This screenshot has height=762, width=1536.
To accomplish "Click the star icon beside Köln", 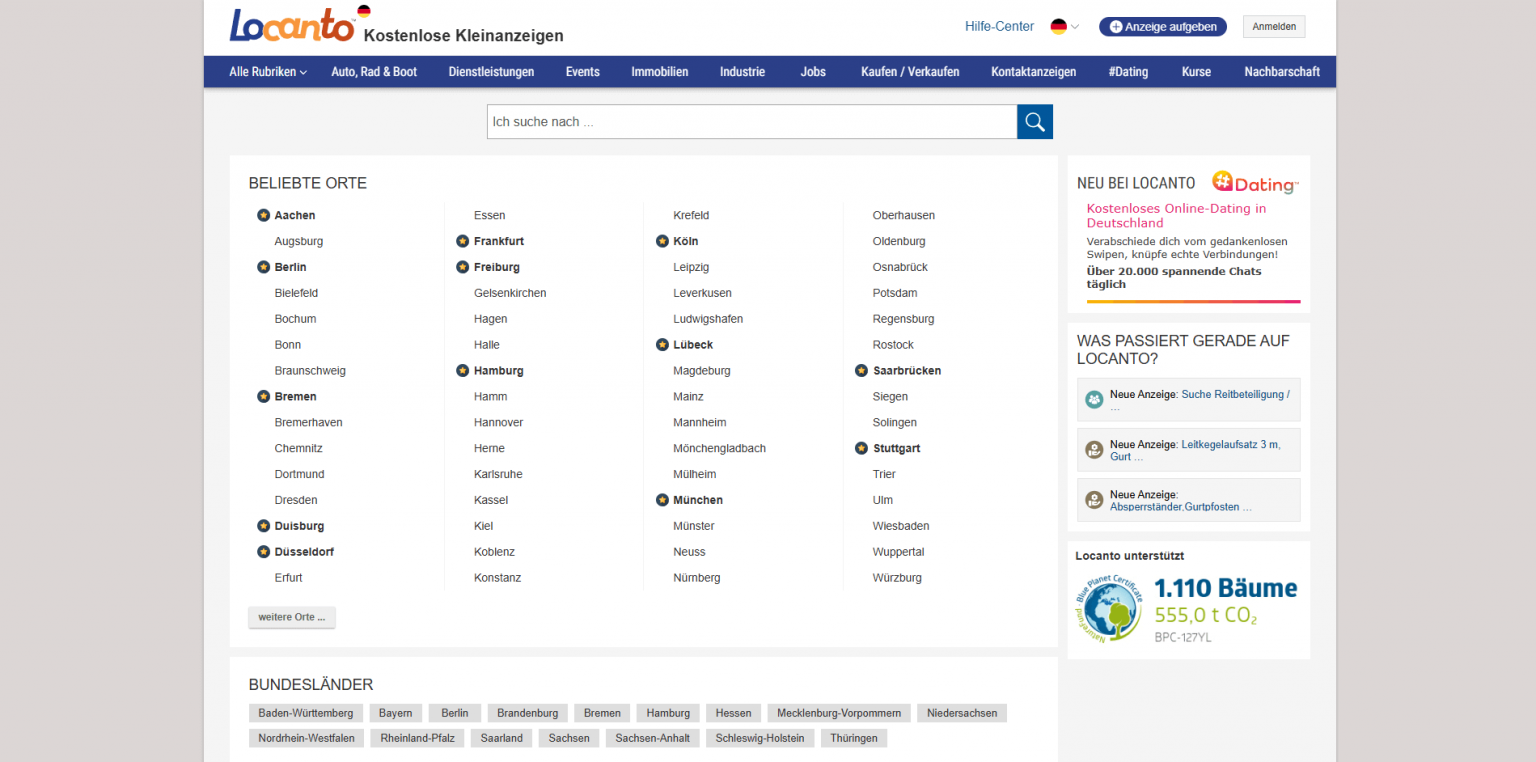I will pos(662,241).
